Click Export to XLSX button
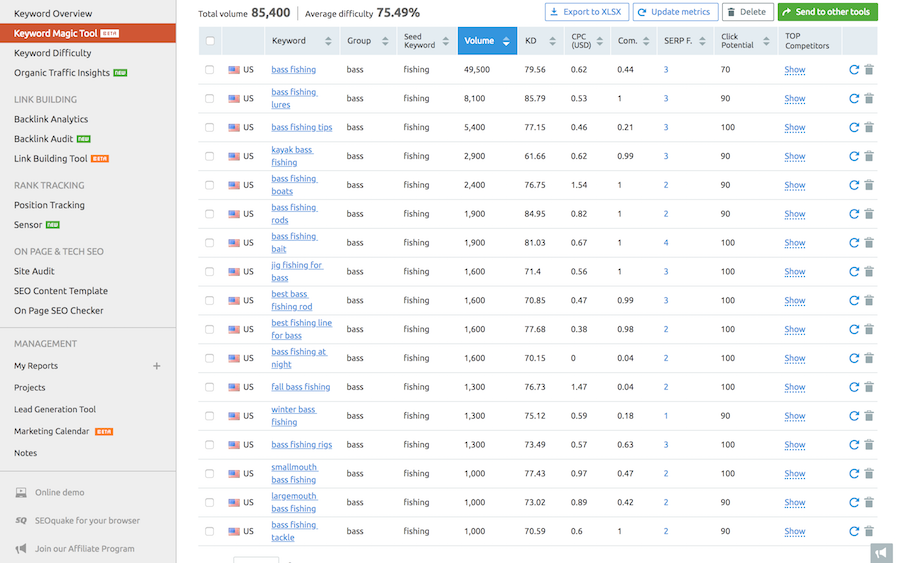The height and width of the screenshot is (563, 900). (x=587, y=11)
